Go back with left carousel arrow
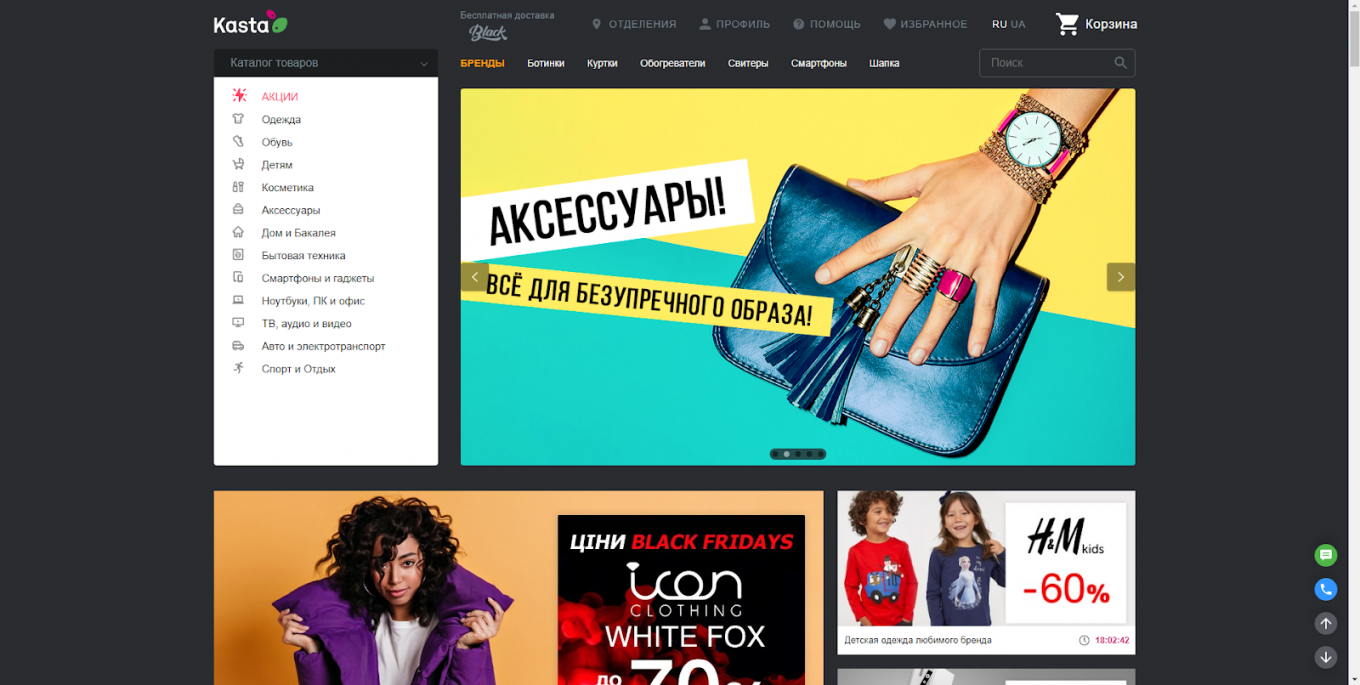The image size is (1360, 685). tap(474, 277)
